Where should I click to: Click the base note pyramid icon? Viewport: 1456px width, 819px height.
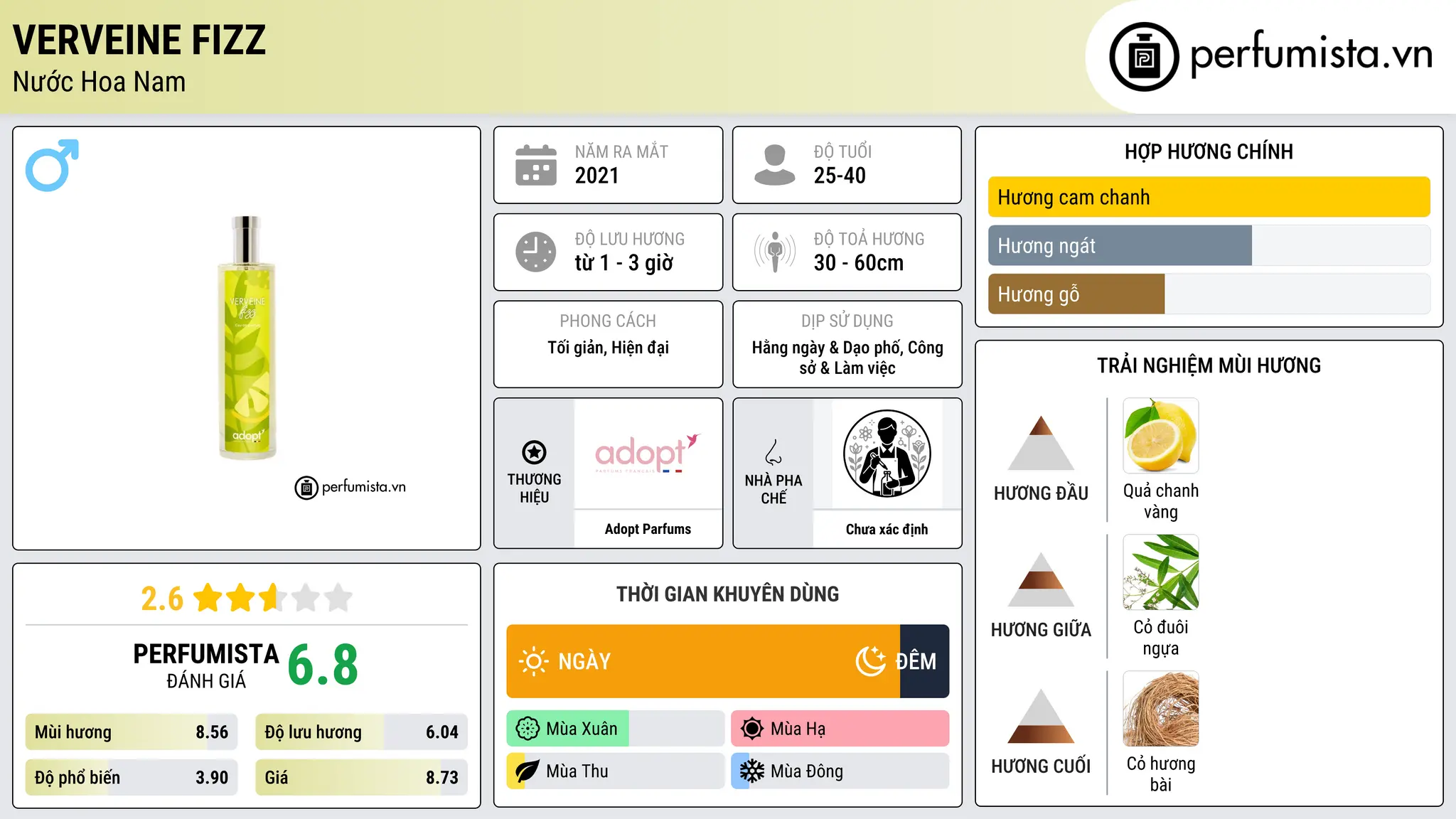1041,716
